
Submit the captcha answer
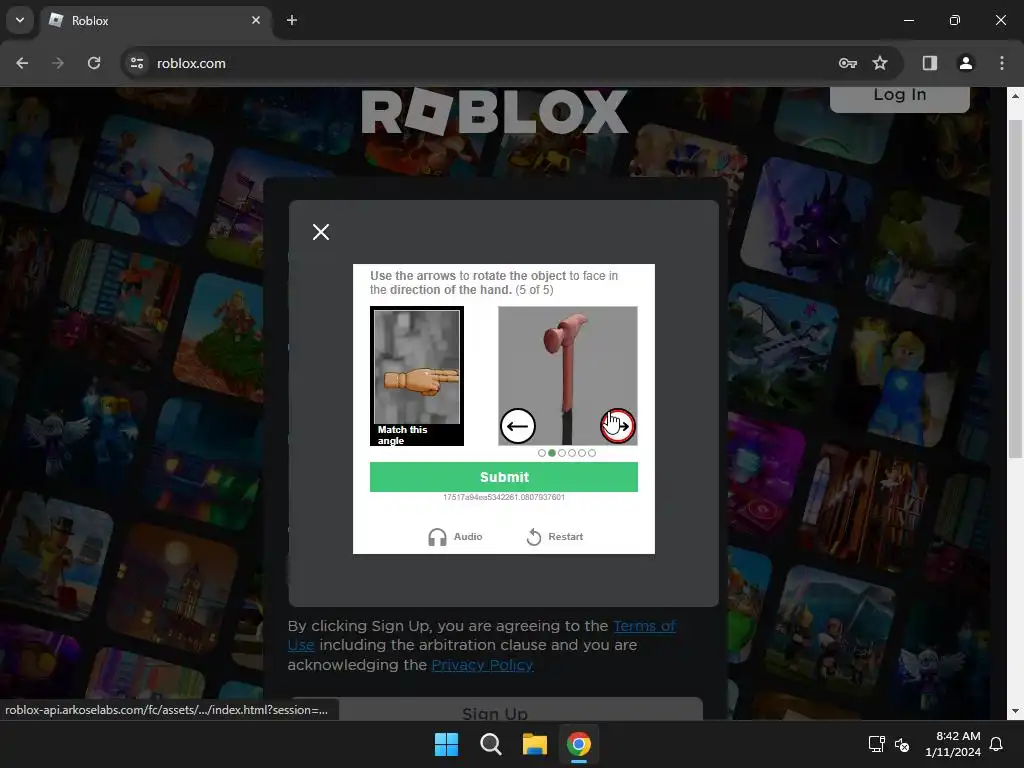504,477
